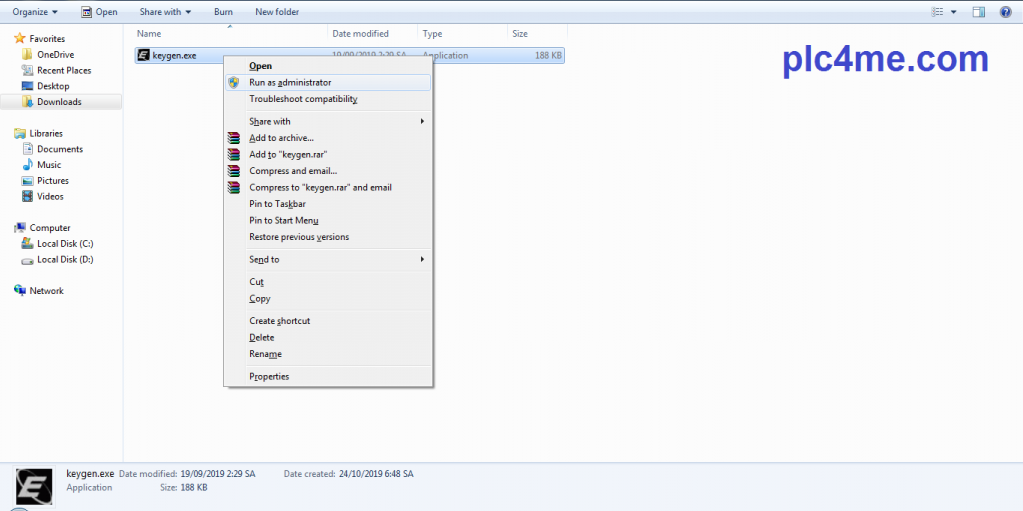The width and height of the screenshot is (1023, 511).
Task: Open the change view dropdown arrow
Action: pos(954,12)
